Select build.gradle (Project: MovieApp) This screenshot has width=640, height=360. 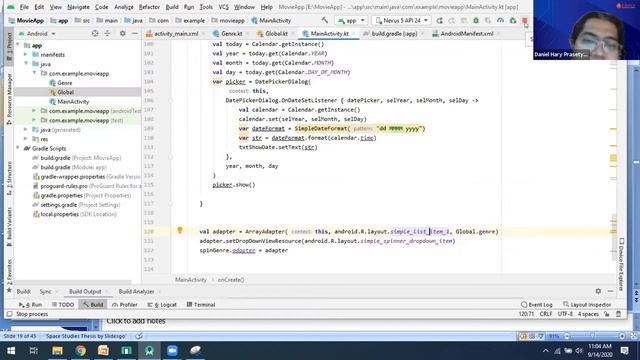tap(77, 158)
